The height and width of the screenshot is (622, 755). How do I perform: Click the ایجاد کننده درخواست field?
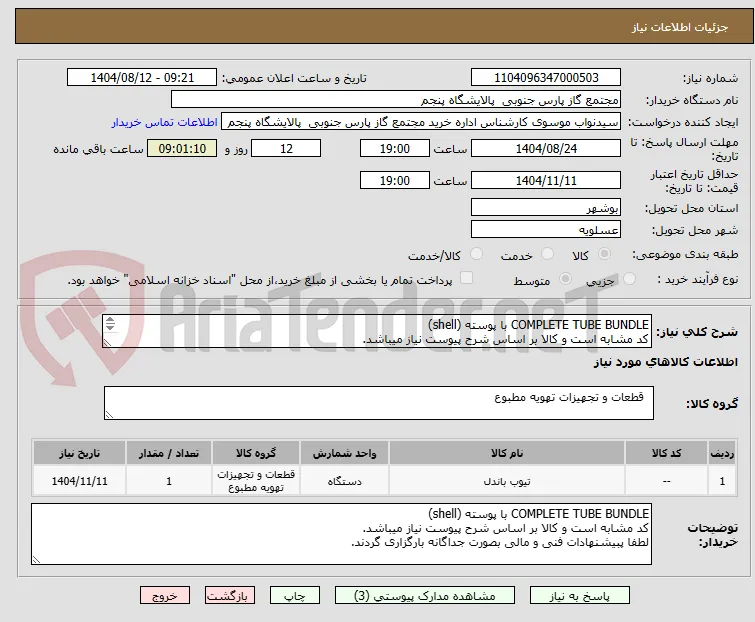[421, 122]
